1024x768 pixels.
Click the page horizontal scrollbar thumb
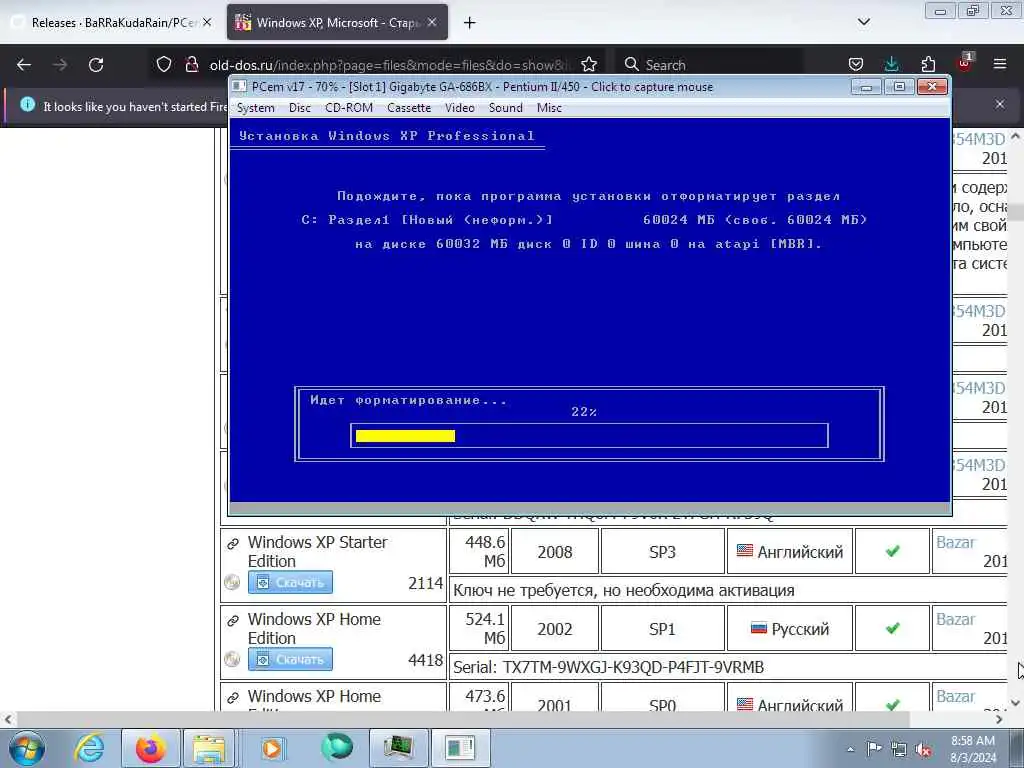click(x=462, y=719)
